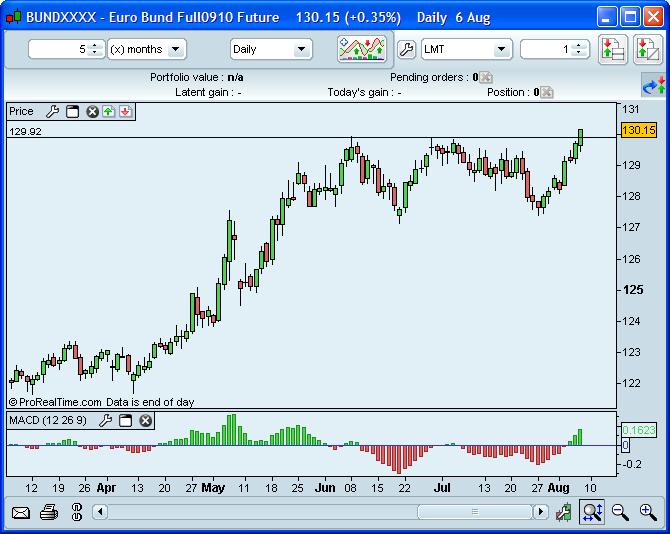Click the chart tools wrench icon at bottom
Image resolution: width=670 pixels, height=534 pixels.
pyautogui.click(x=564, y=512)
